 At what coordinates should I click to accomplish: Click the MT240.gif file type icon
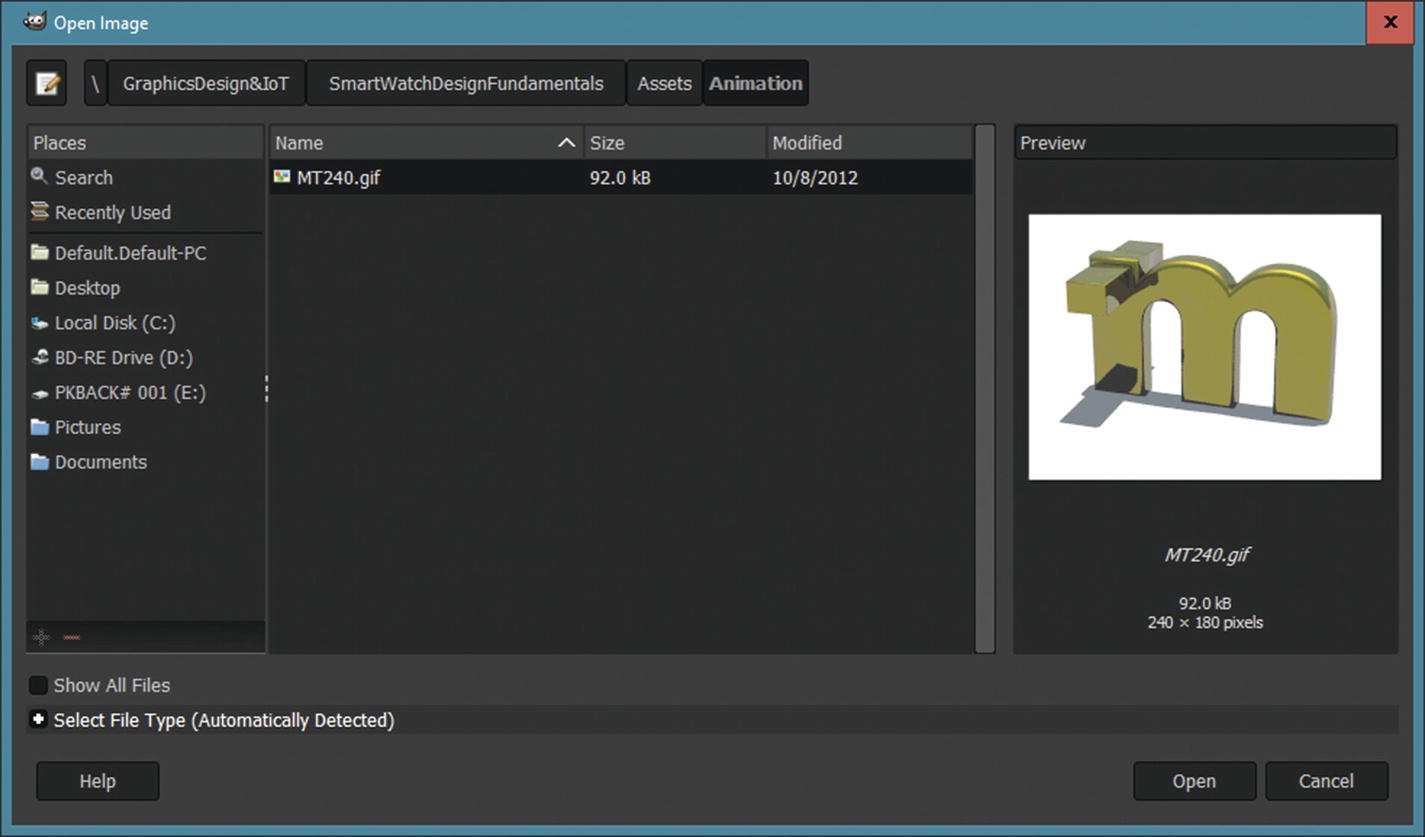click(x=282, y=177)
